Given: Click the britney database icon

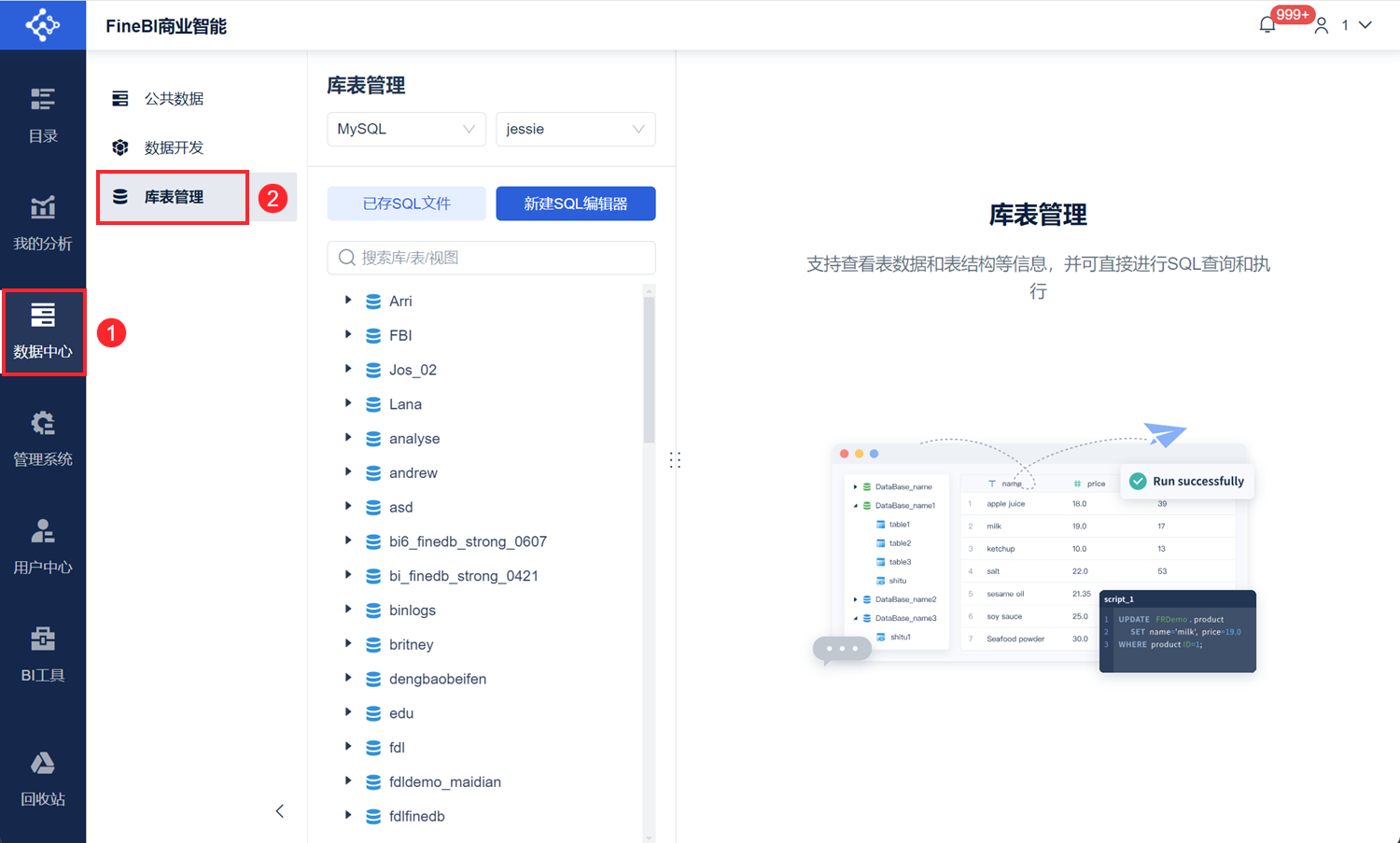Looking at the screenshot, I should pyautogui.click(x=373, y=645).
